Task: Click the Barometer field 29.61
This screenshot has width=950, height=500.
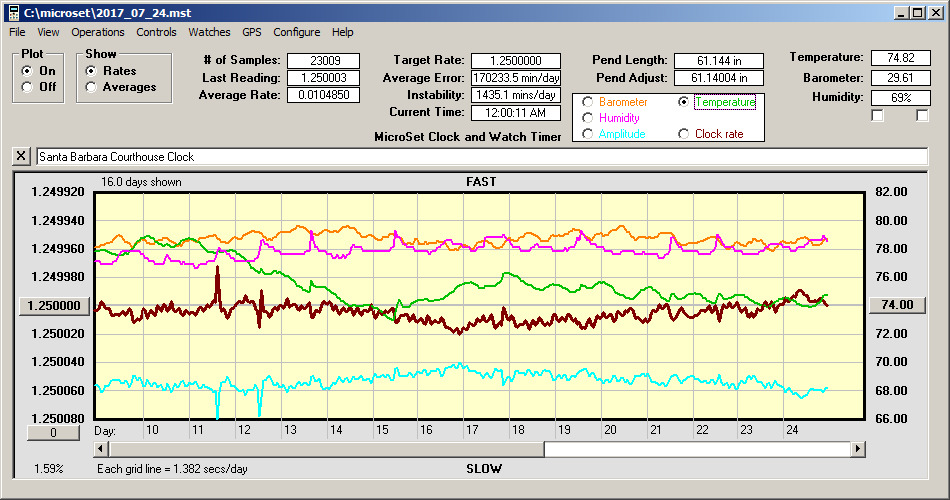Action: (x=900, y=78)
